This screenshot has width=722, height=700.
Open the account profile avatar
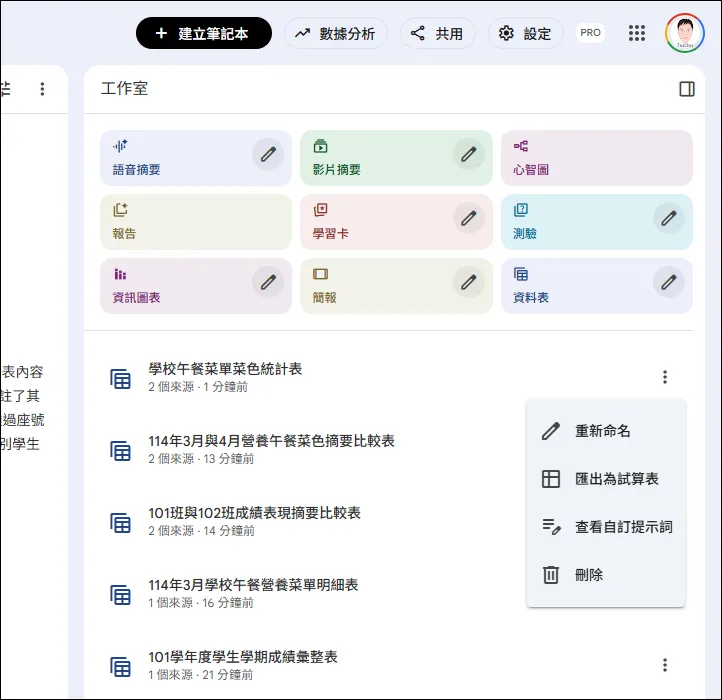click(685, 33)
